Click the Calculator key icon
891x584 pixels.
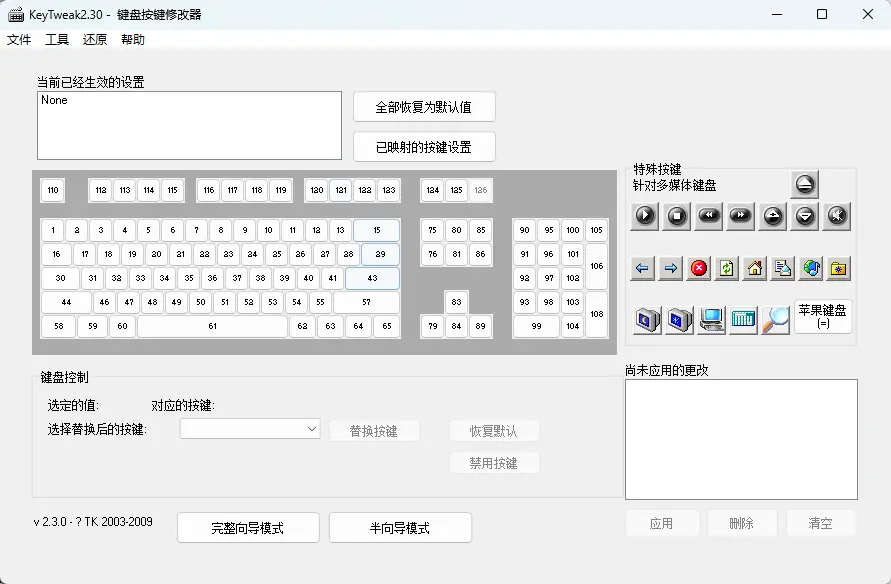[x=743, y=320]
